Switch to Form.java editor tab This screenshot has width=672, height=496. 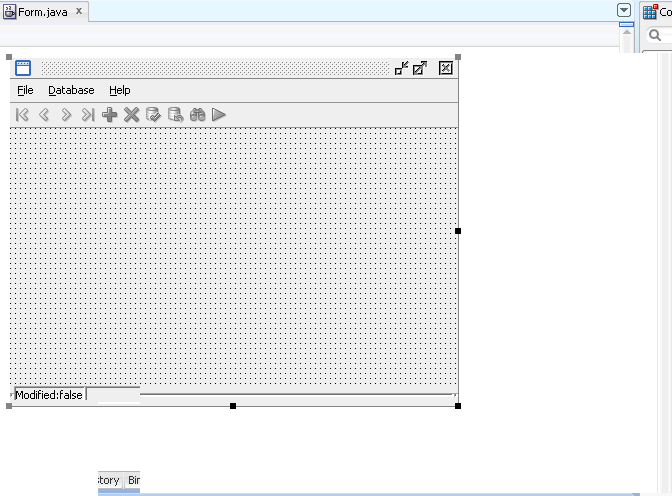click(x=42, y=12)
